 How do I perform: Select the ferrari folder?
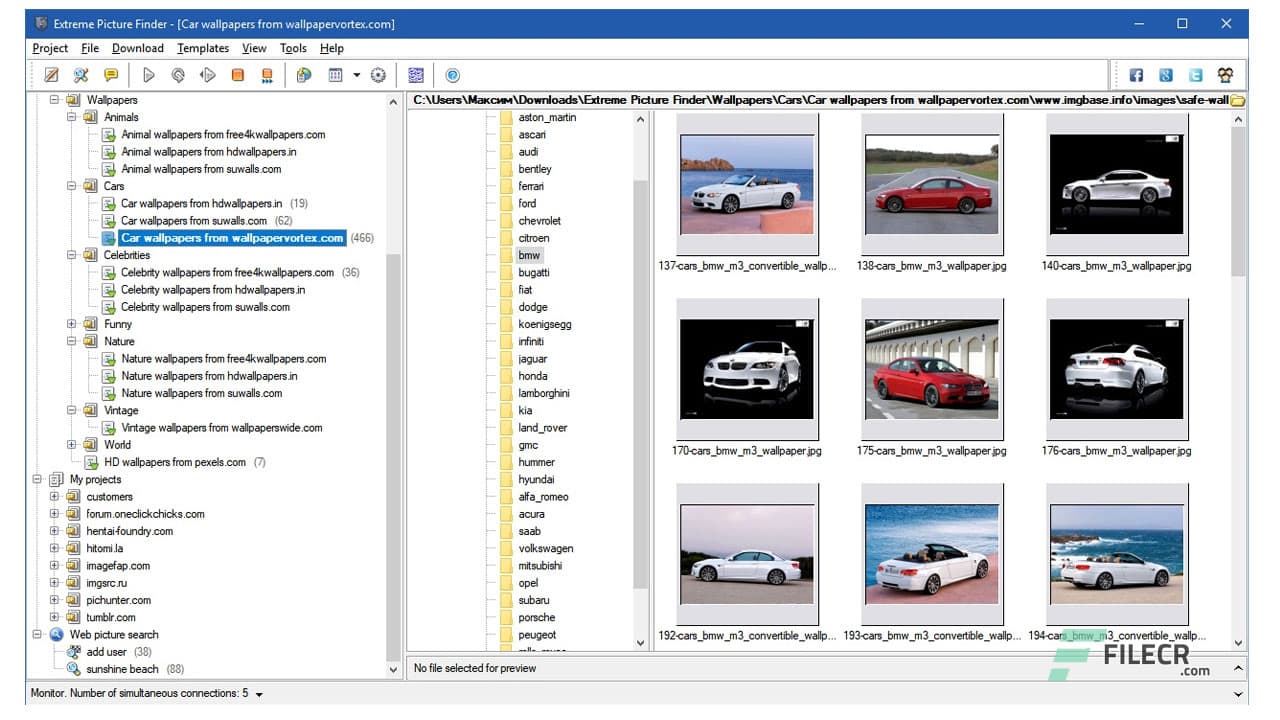[x=531, y=186]
